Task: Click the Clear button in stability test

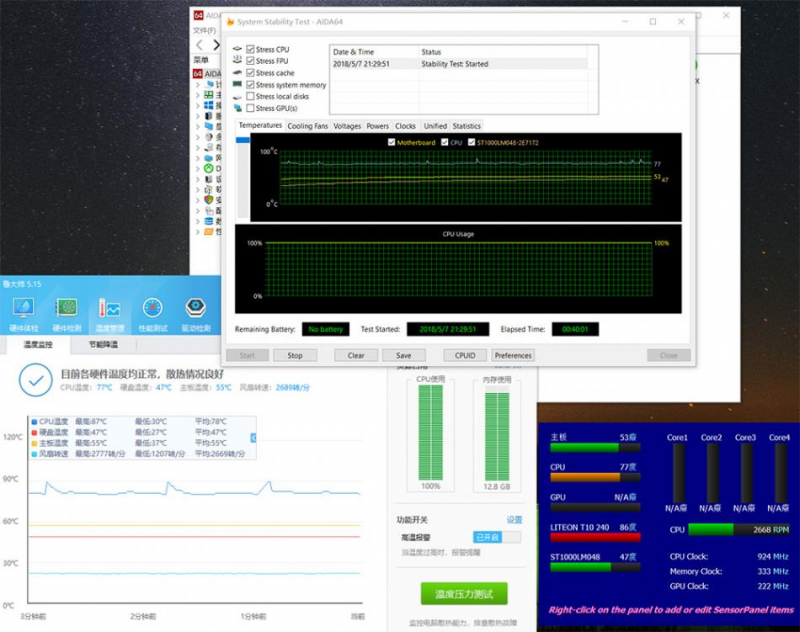Action: (356, 355)
